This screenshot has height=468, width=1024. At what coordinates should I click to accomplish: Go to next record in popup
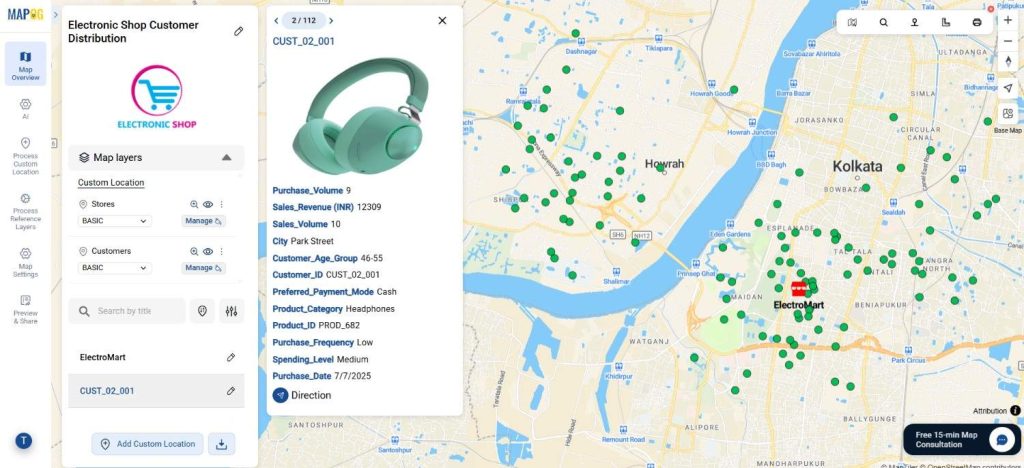pos(331,21)
